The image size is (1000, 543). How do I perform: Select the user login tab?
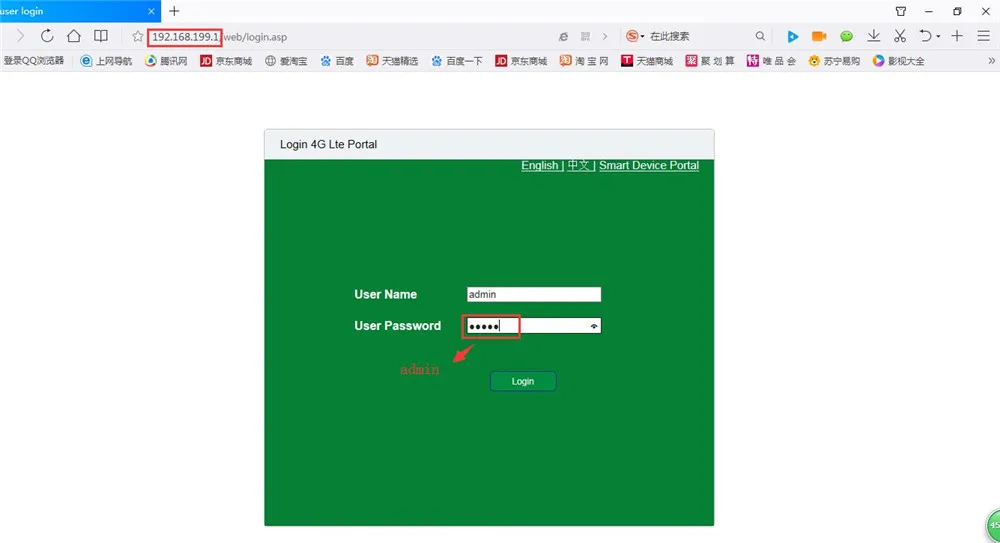(80, 11)
